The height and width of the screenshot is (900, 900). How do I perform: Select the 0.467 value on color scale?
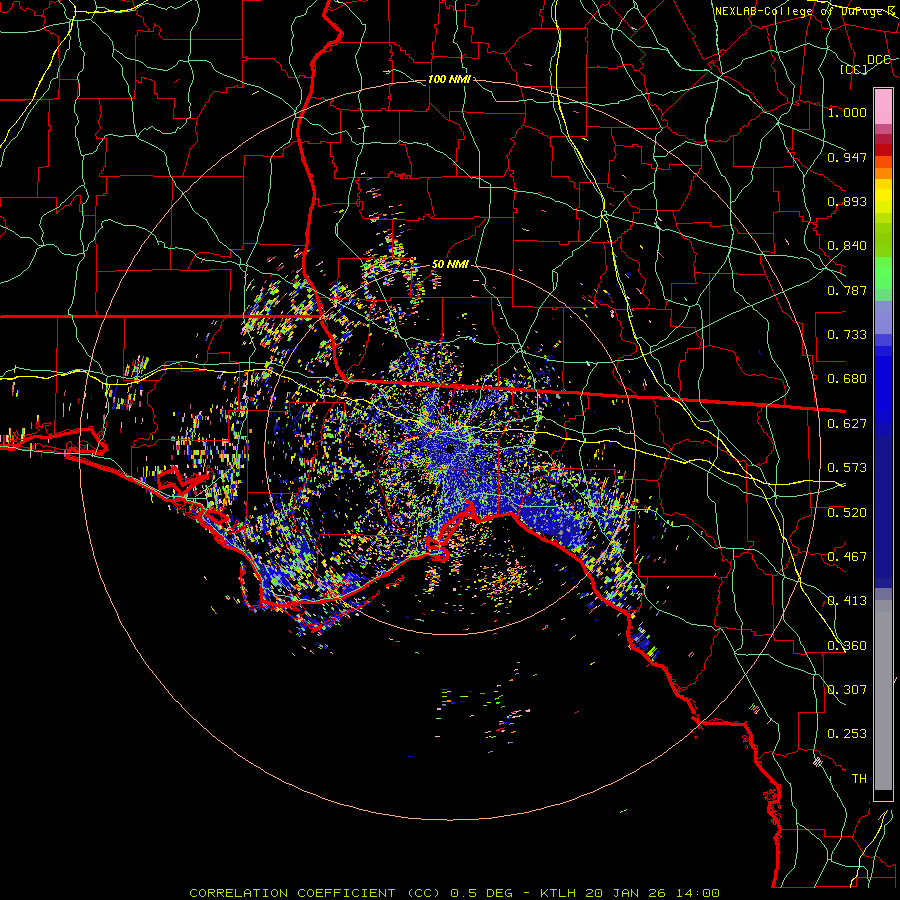click(847, 556)
